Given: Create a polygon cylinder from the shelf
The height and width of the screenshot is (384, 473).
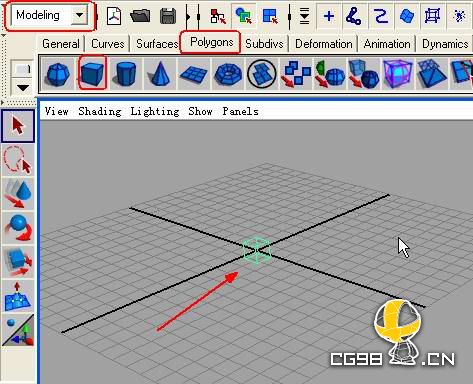Looking at the screenshot, I should pyautogui.click(x=126, y=74).
